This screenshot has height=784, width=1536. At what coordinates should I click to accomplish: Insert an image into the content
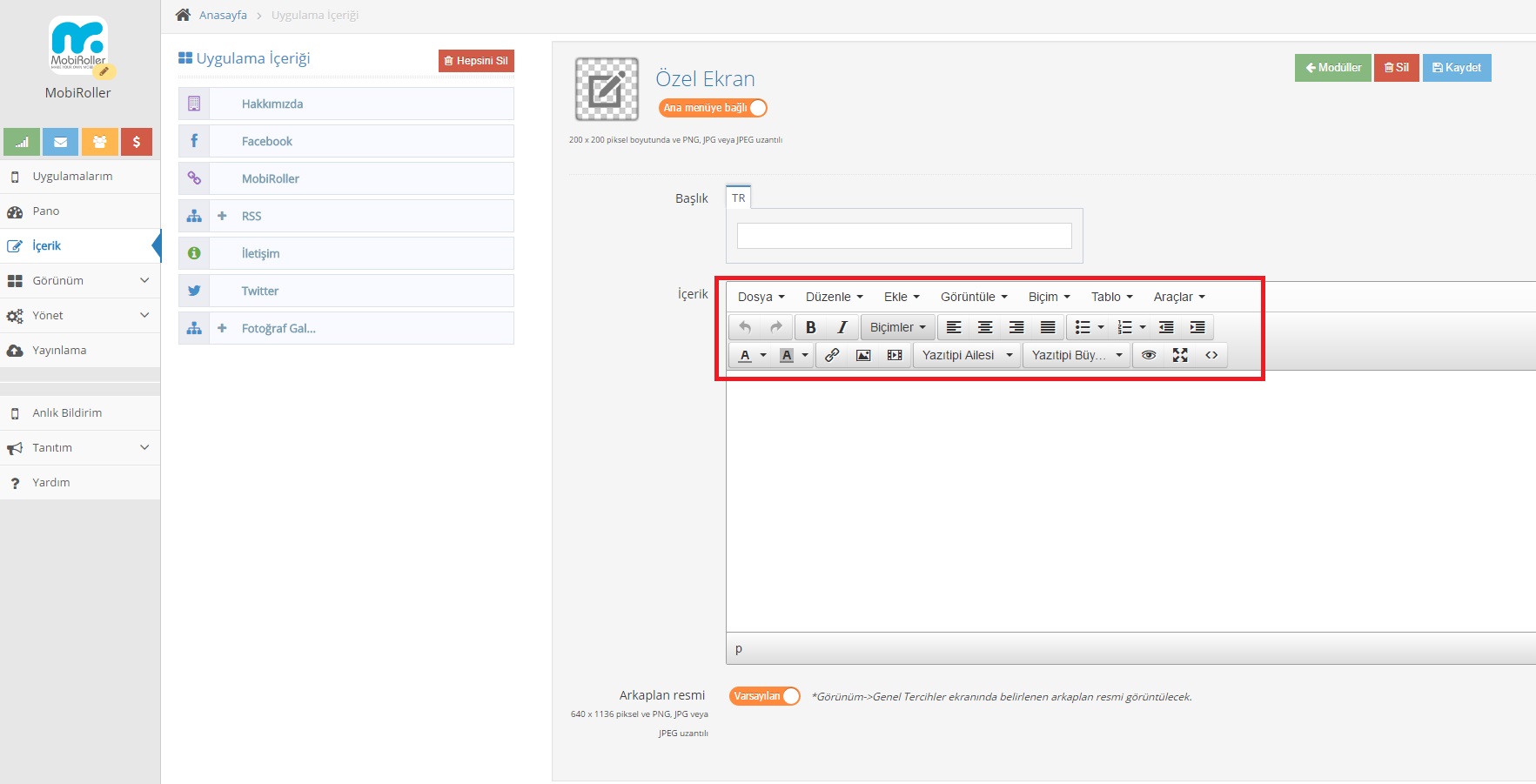pyautogui.click(x=863, y=355)
